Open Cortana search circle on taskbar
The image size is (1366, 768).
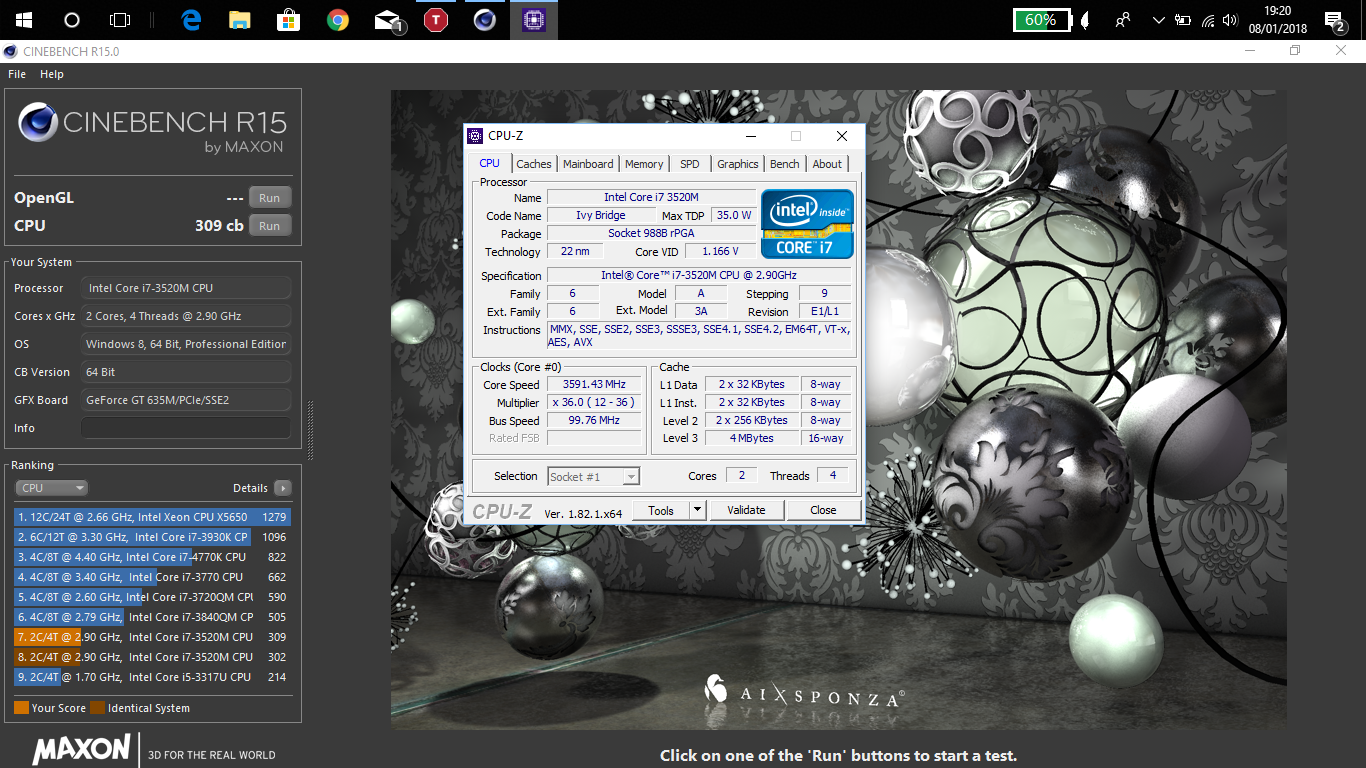[x=71, y=20]
